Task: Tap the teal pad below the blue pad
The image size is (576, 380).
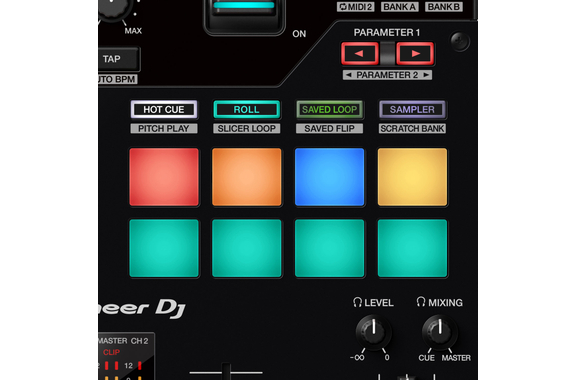Action: pyautogui.click(x=330, y=248)
